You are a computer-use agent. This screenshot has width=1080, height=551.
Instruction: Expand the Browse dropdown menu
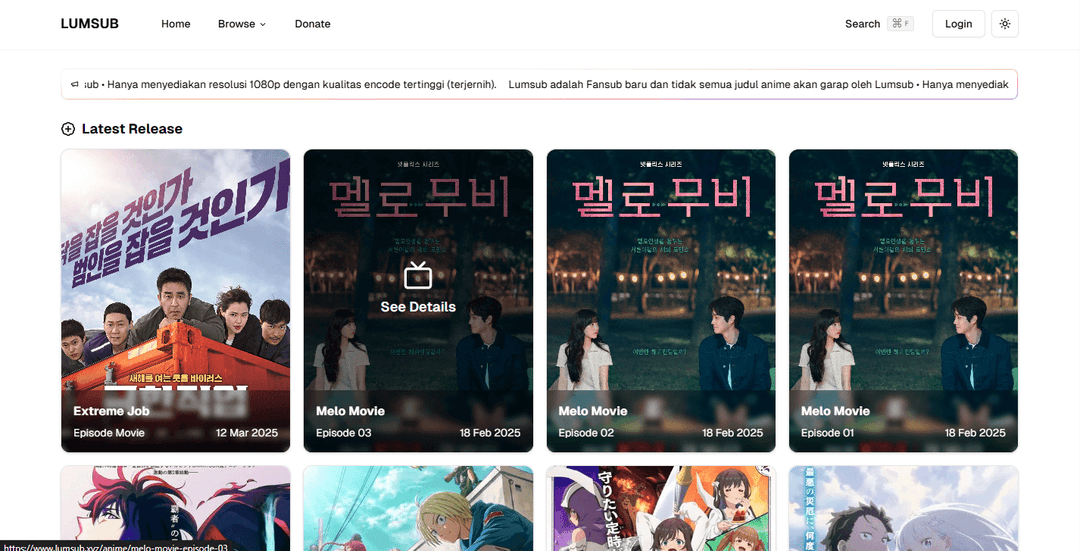[x=242, y=23]
